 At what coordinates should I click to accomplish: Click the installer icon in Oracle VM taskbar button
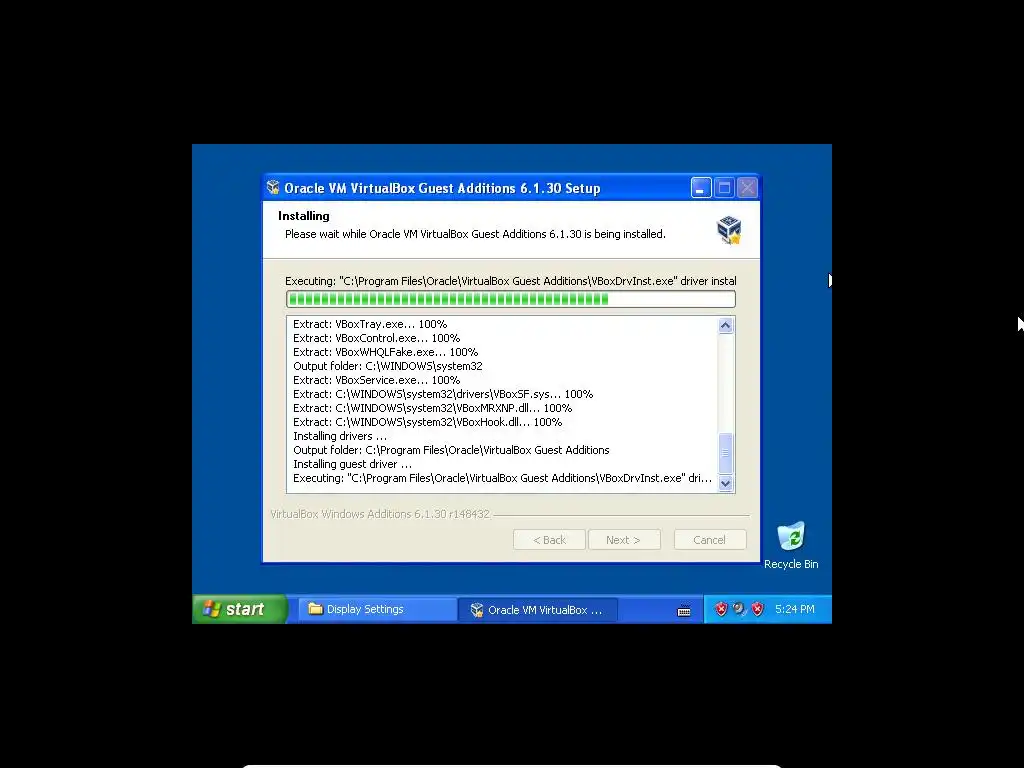(x=477, y=610)
